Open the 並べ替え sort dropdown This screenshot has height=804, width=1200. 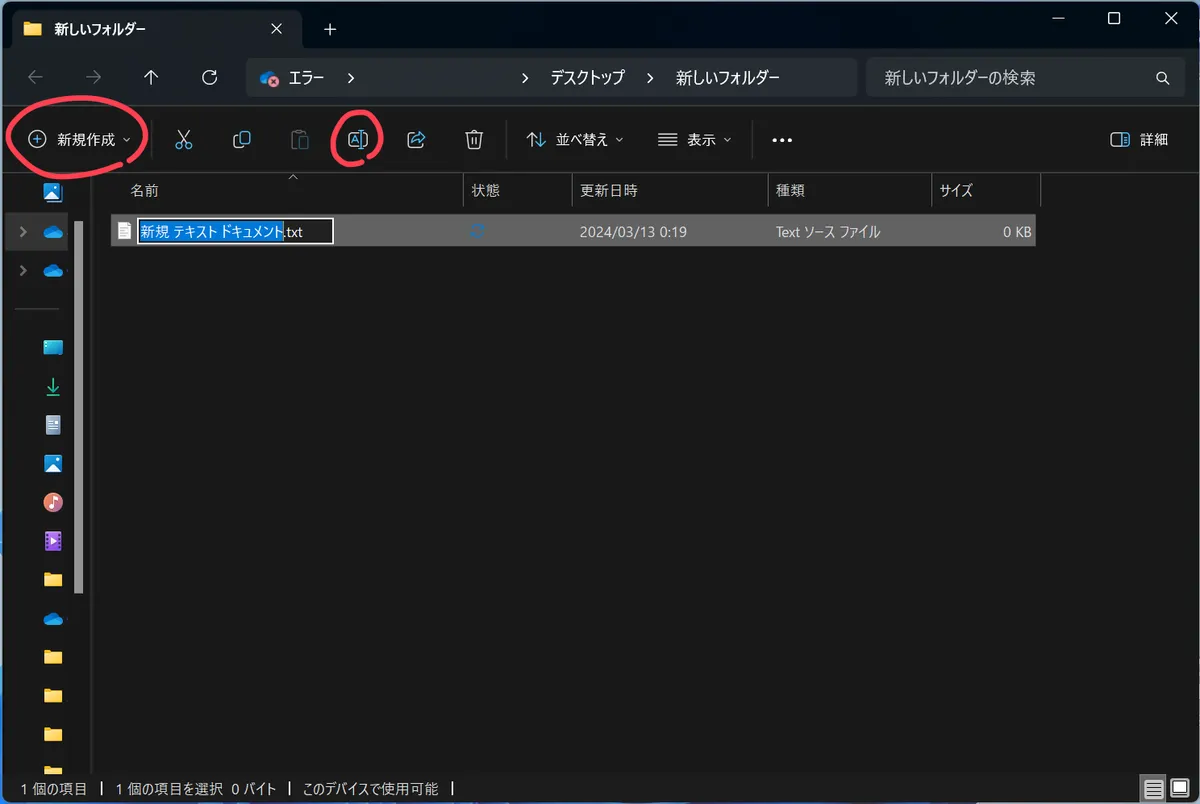click(575, 140)
